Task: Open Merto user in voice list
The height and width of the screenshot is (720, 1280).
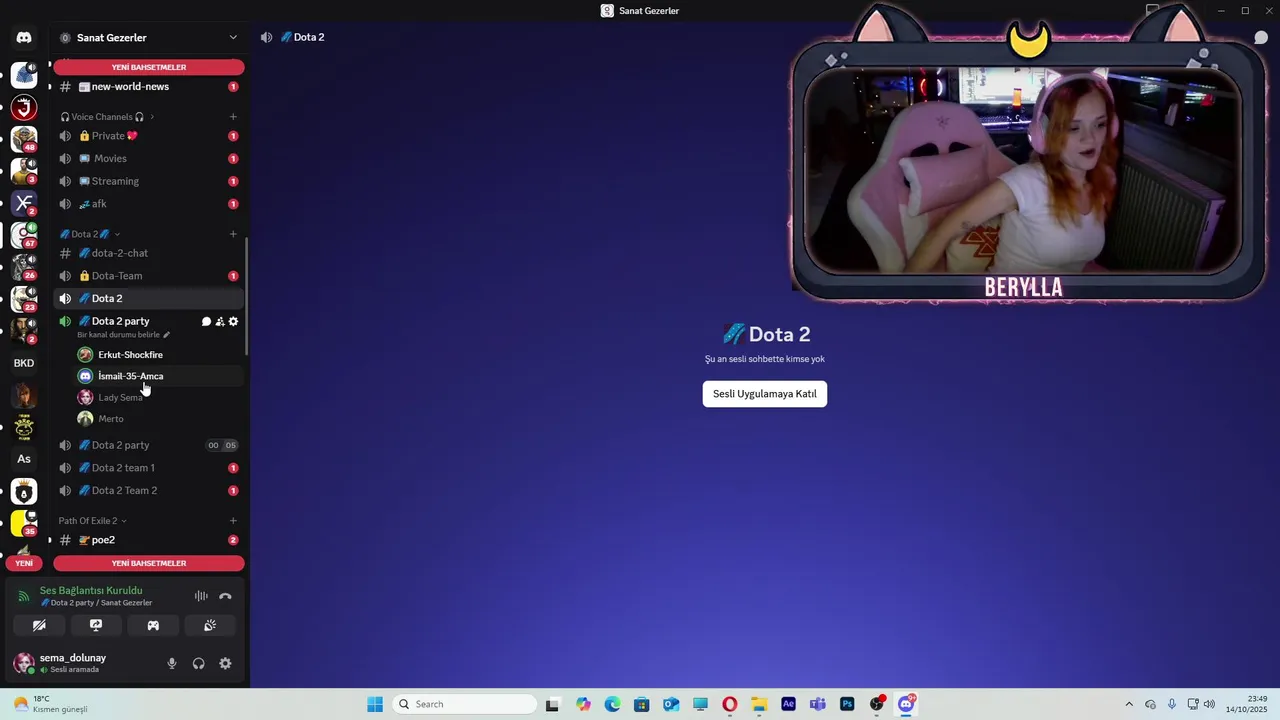Action: click(x=159, y=419)
